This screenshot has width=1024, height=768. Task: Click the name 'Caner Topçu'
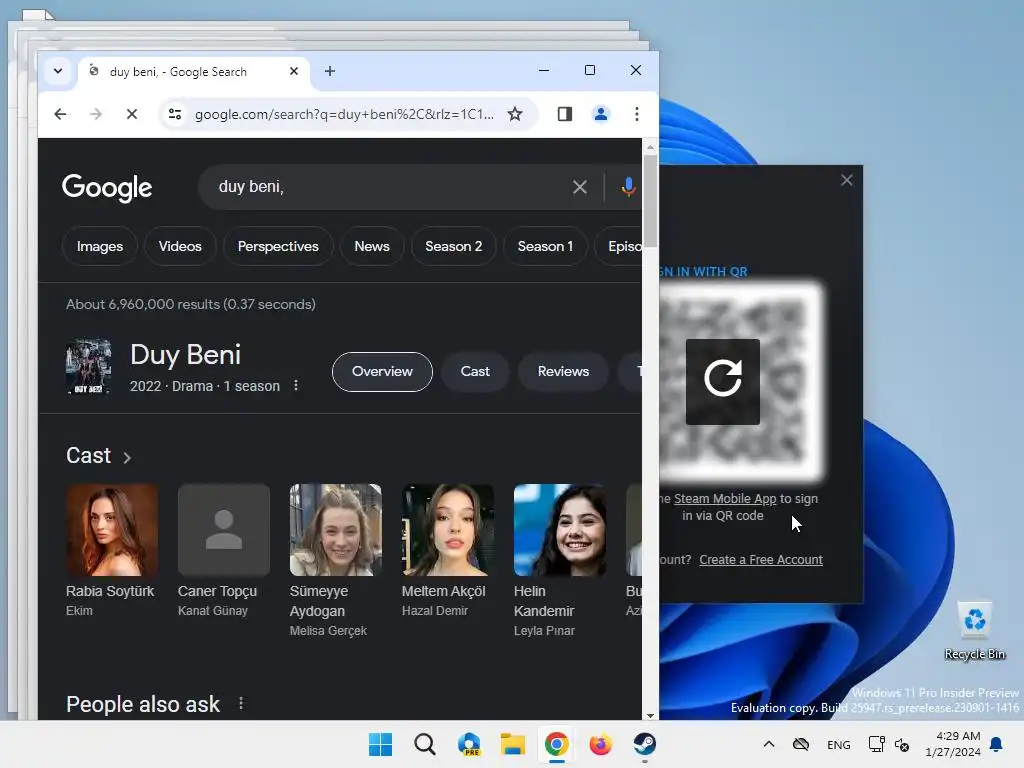tap(217, 591)
